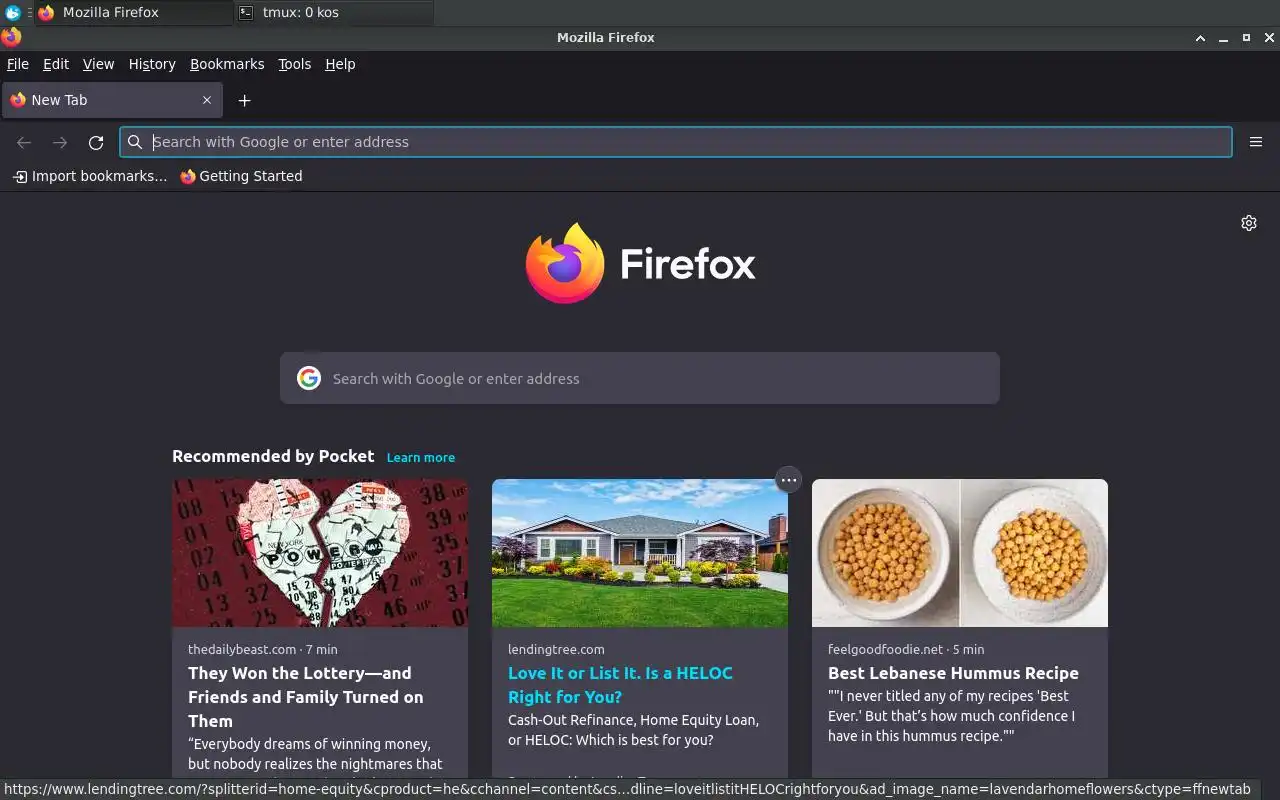This screenshot has height=800, width=1280.
Task: Open the Best Lebanese Hummus Recipe headline
Action: click(953, 673)
